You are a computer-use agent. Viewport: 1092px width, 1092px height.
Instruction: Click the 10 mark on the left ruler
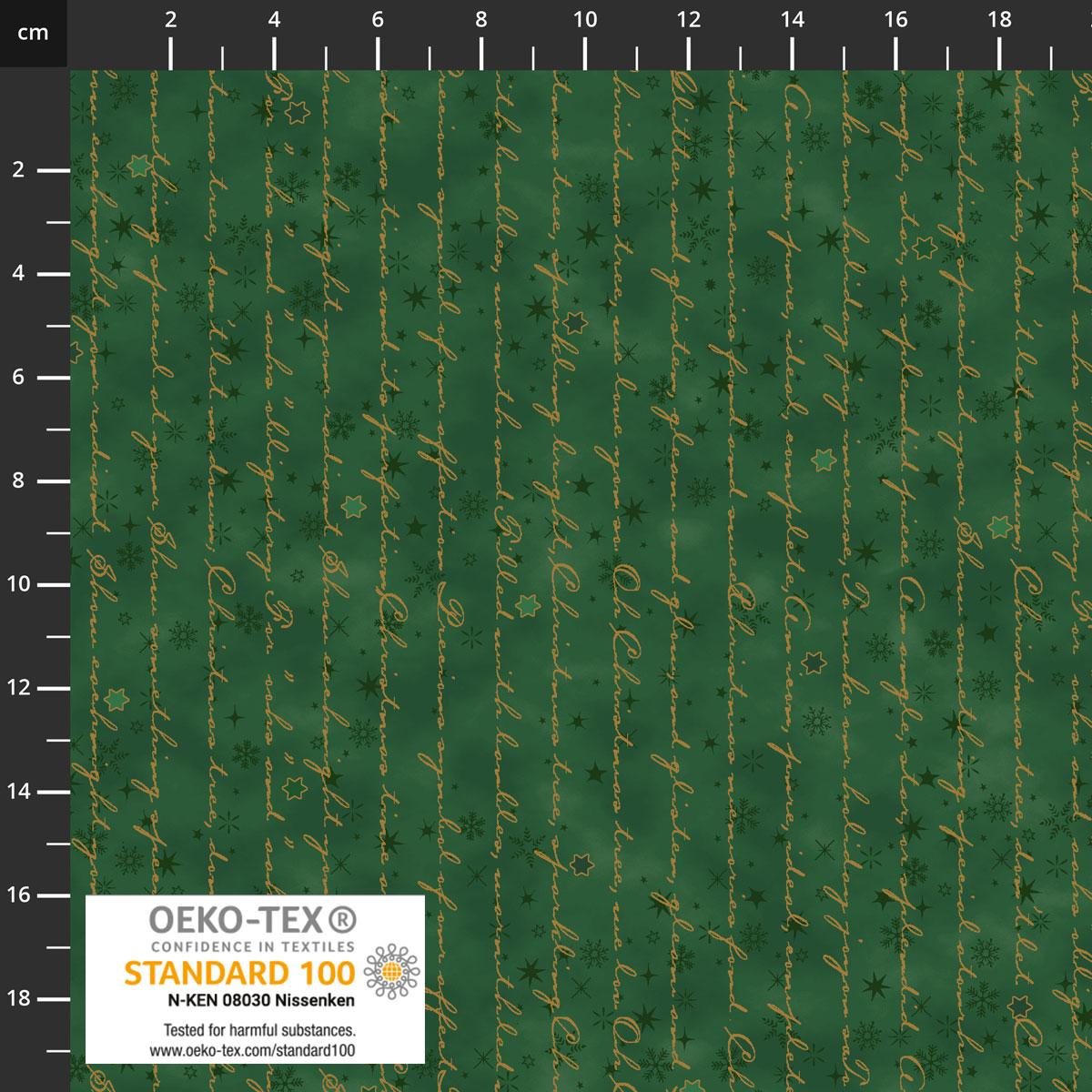(19, 584)
